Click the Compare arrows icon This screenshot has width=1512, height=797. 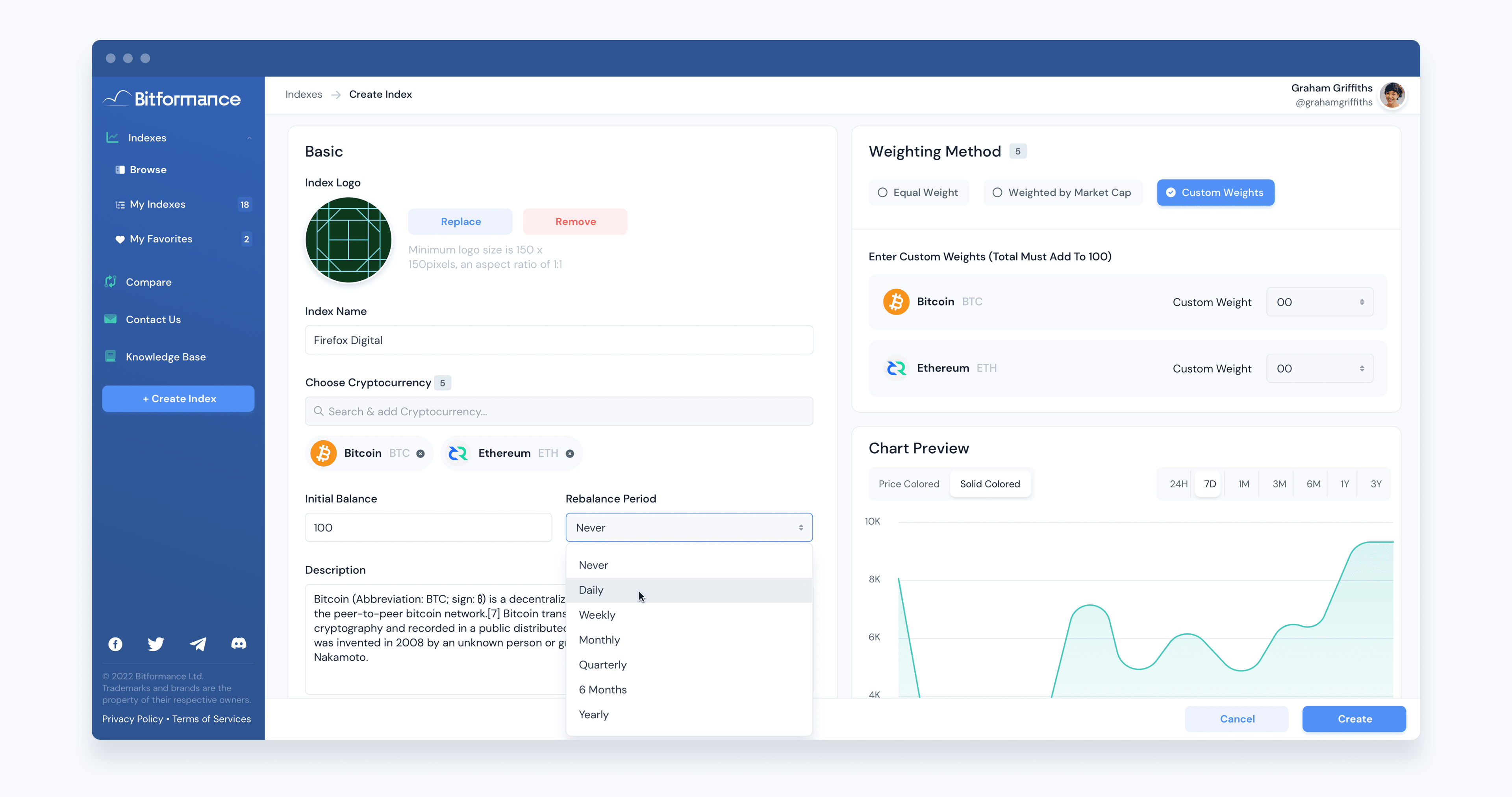tap(110, 282)
